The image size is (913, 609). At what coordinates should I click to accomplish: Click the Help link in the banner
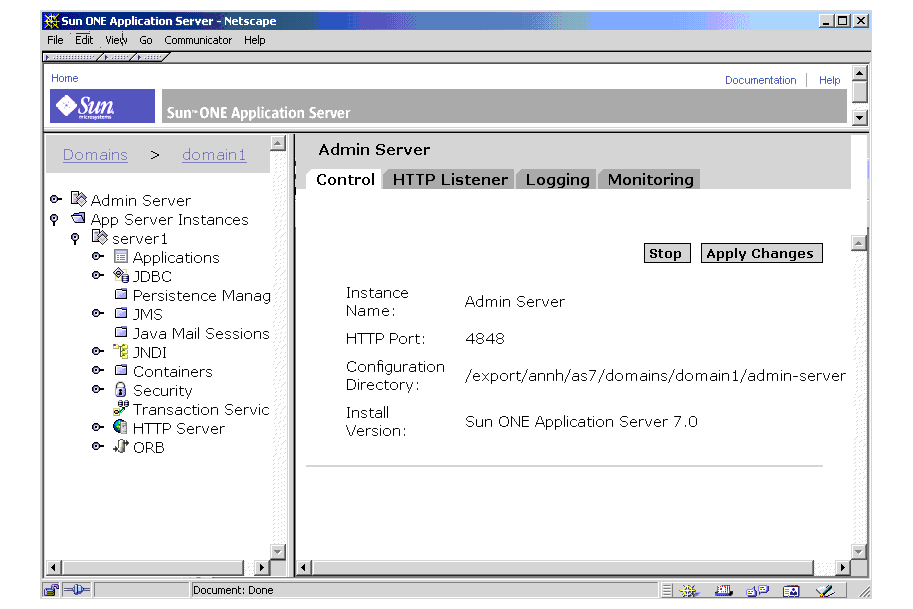pyautogui.click(x=829, y=80)
